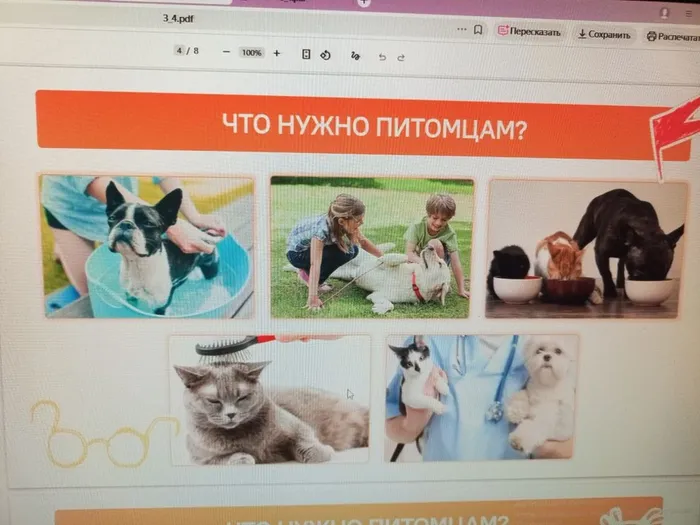This screenshot has width=700, height=525.
Task: Rotate the PDF document
Action: (x=326, y=55)
